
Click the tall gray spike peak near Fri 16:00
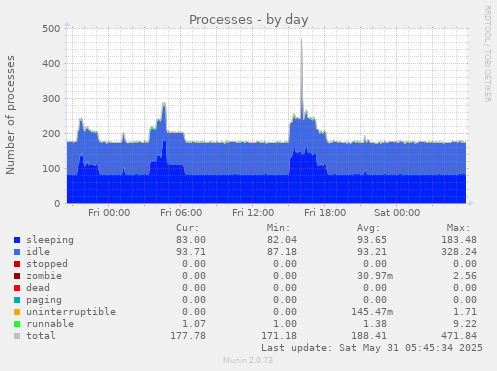(x=302, y=39)
